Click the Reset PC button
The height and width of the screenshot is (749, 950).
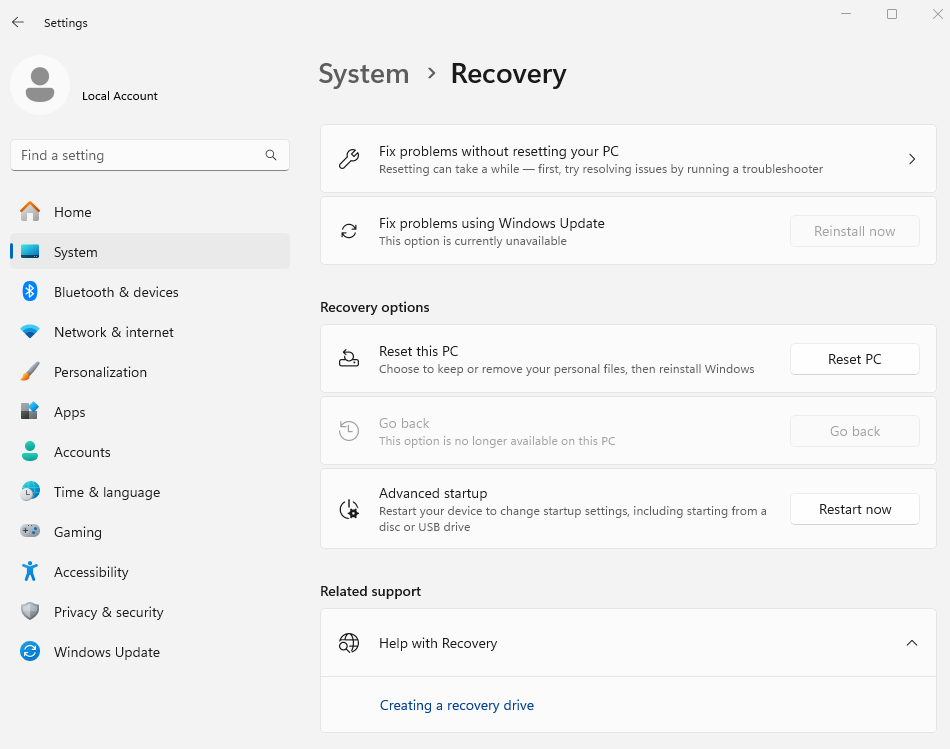[x=854, y=359]
